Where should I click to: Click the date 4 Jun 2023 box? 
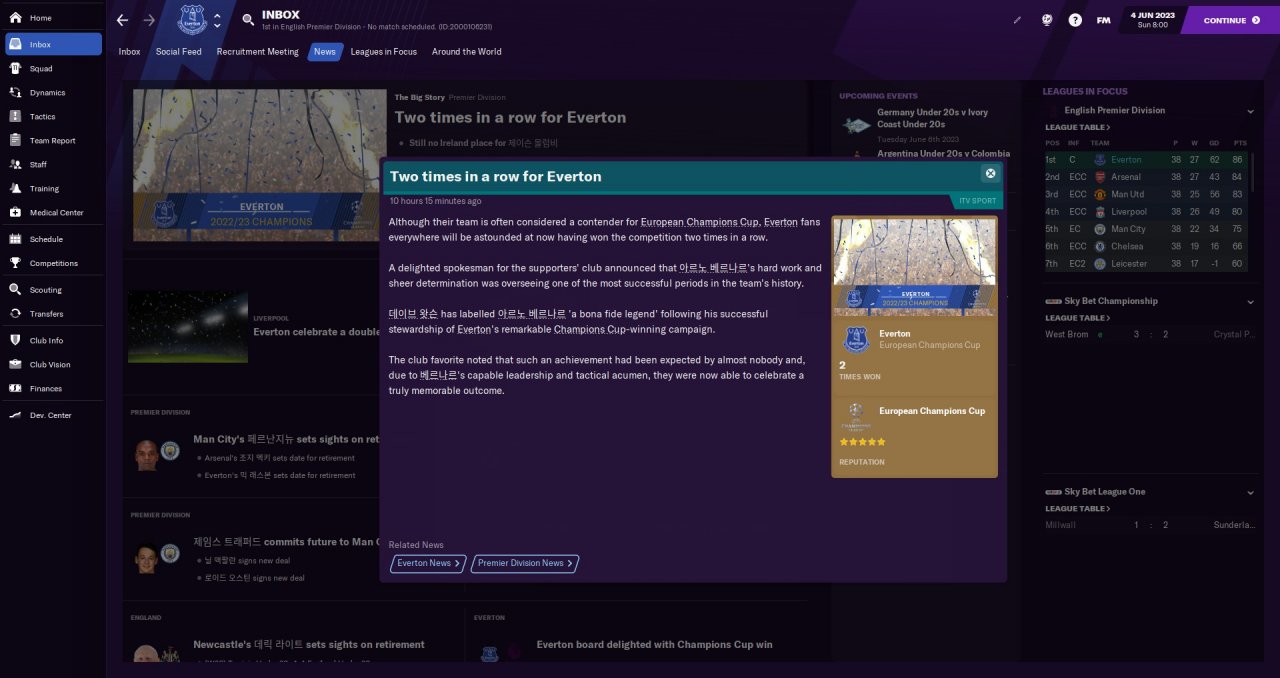1153,19
